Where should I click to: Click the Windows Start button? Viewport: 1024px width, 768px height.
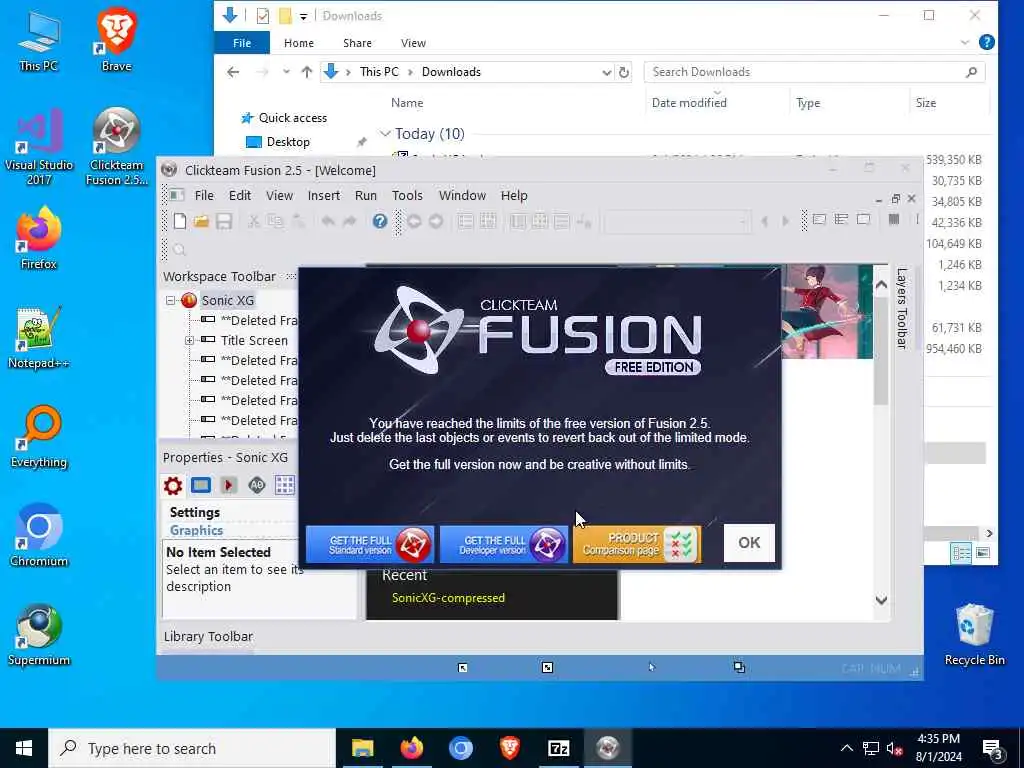pyautogui.click(x=24, y=748)
